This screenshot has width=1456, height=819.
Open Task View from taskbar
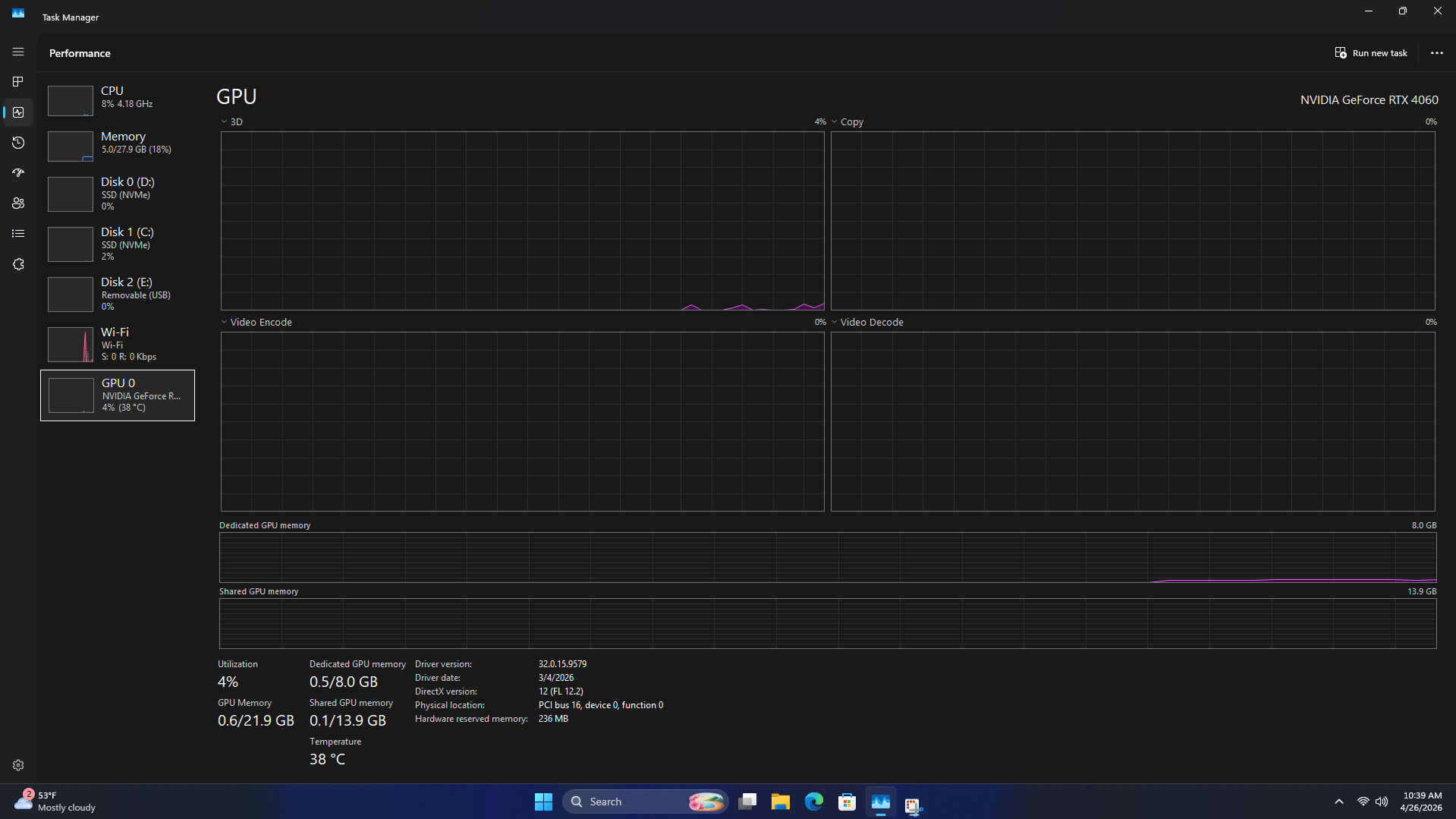click(x=747, y=802)
